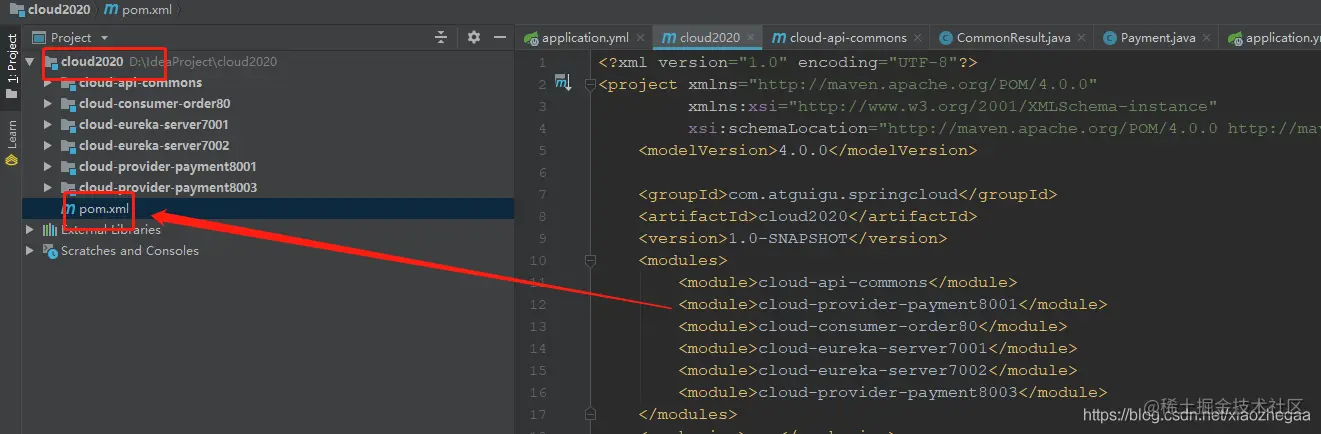Viewport: 1321px width, 434px height.
Task: Expand the cloud-consumer-order80 module arrow
Action: [x=48, y=104]
